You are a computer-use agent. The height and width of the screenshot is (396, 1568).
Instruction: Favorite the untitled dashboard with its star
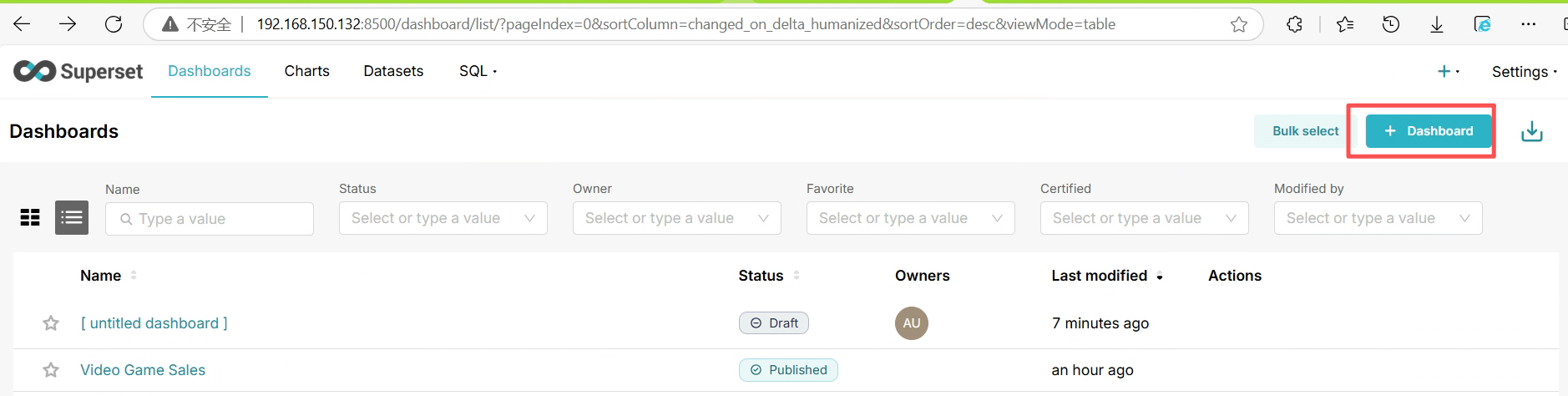[x=51, y=323]
